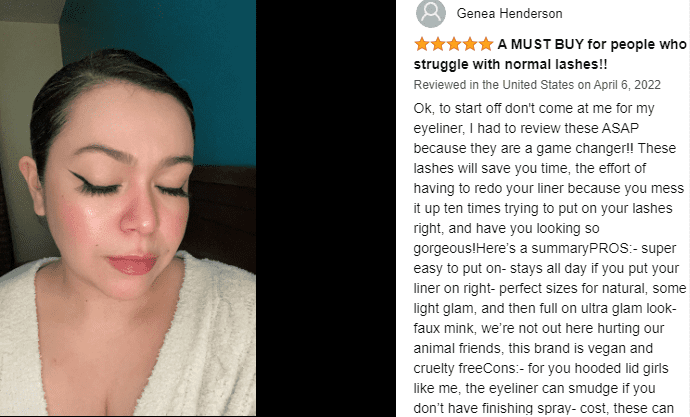Viewport: 690px width, 417px height.
Task: Select the fourth orange rating star
Action: click(470, 44)
